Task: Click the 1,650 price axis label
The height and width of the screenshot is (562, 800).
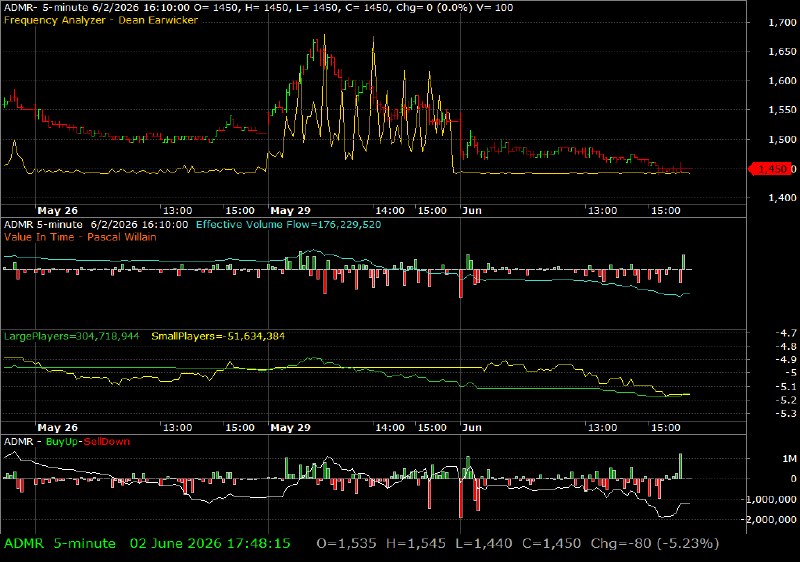Action: coord(782,52)
